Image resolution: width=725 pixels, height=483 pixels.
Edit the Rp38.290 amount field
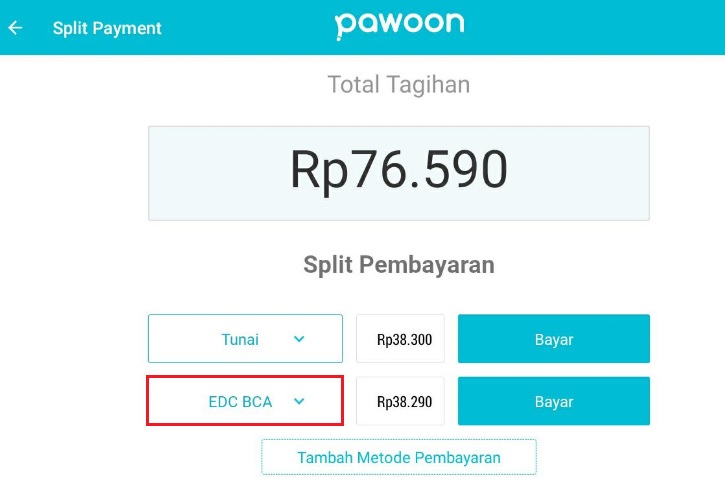click(400, 401)
